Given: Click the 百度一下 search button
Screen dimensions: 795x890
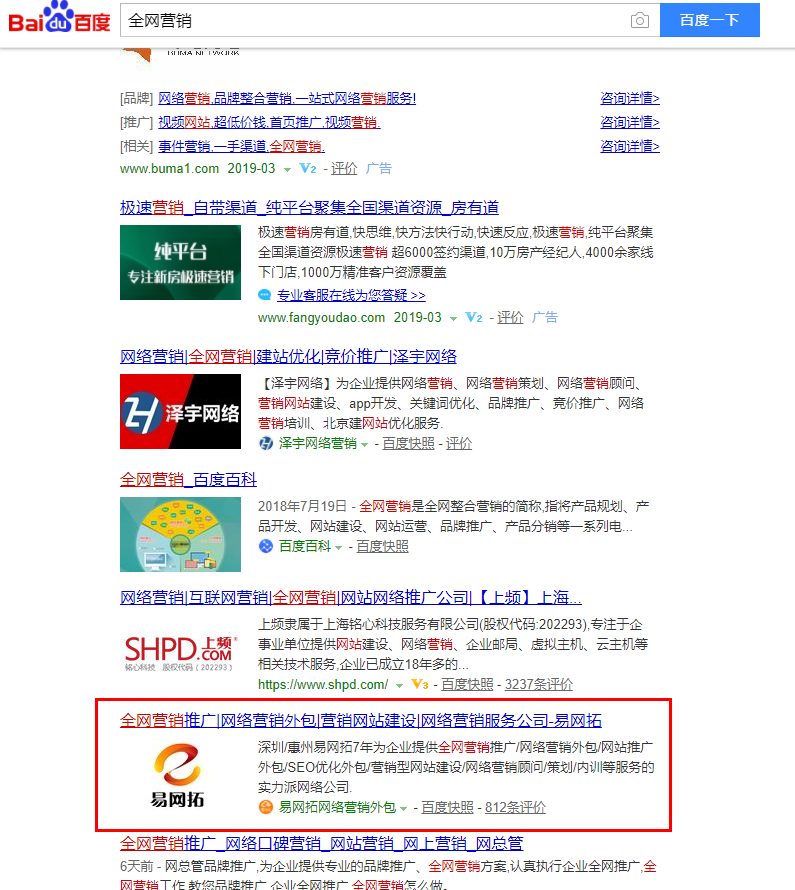Looking at the screenshot, I should pyautogui.click(x=709, y=20).
